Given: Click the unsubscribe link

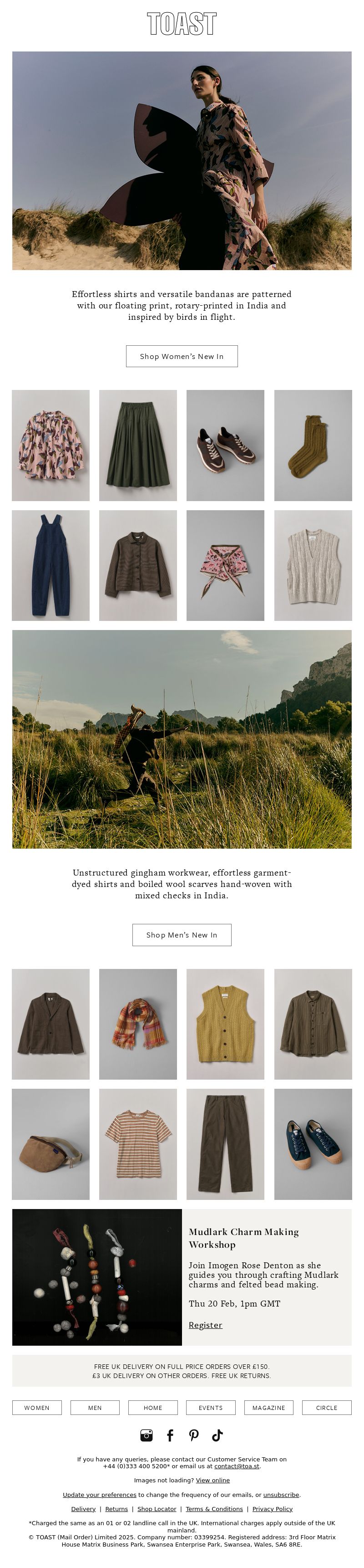Looking at the screenshot, I should [x=281, y=1494].
